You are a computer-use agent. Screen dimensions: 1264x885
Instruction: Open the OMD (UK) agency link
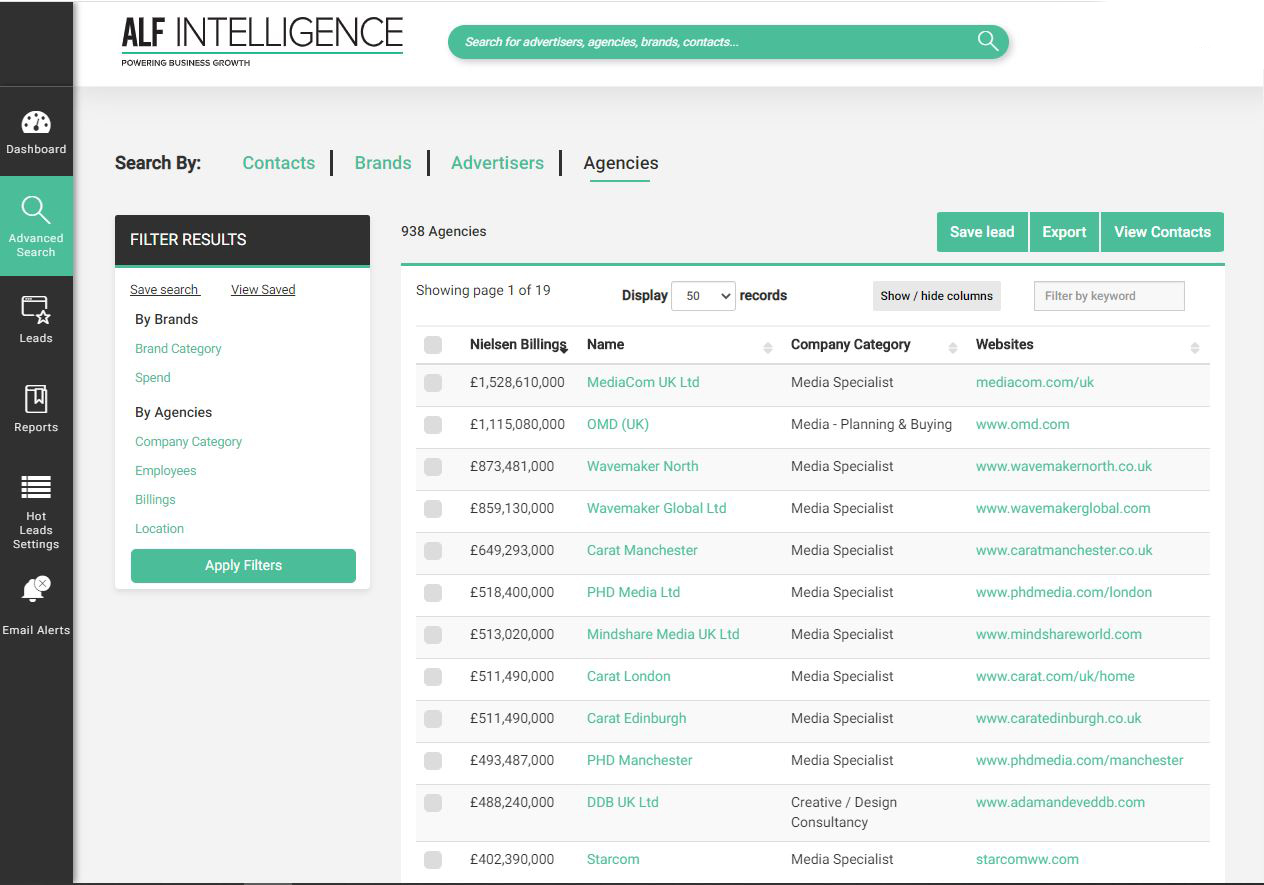pos(618,425)
